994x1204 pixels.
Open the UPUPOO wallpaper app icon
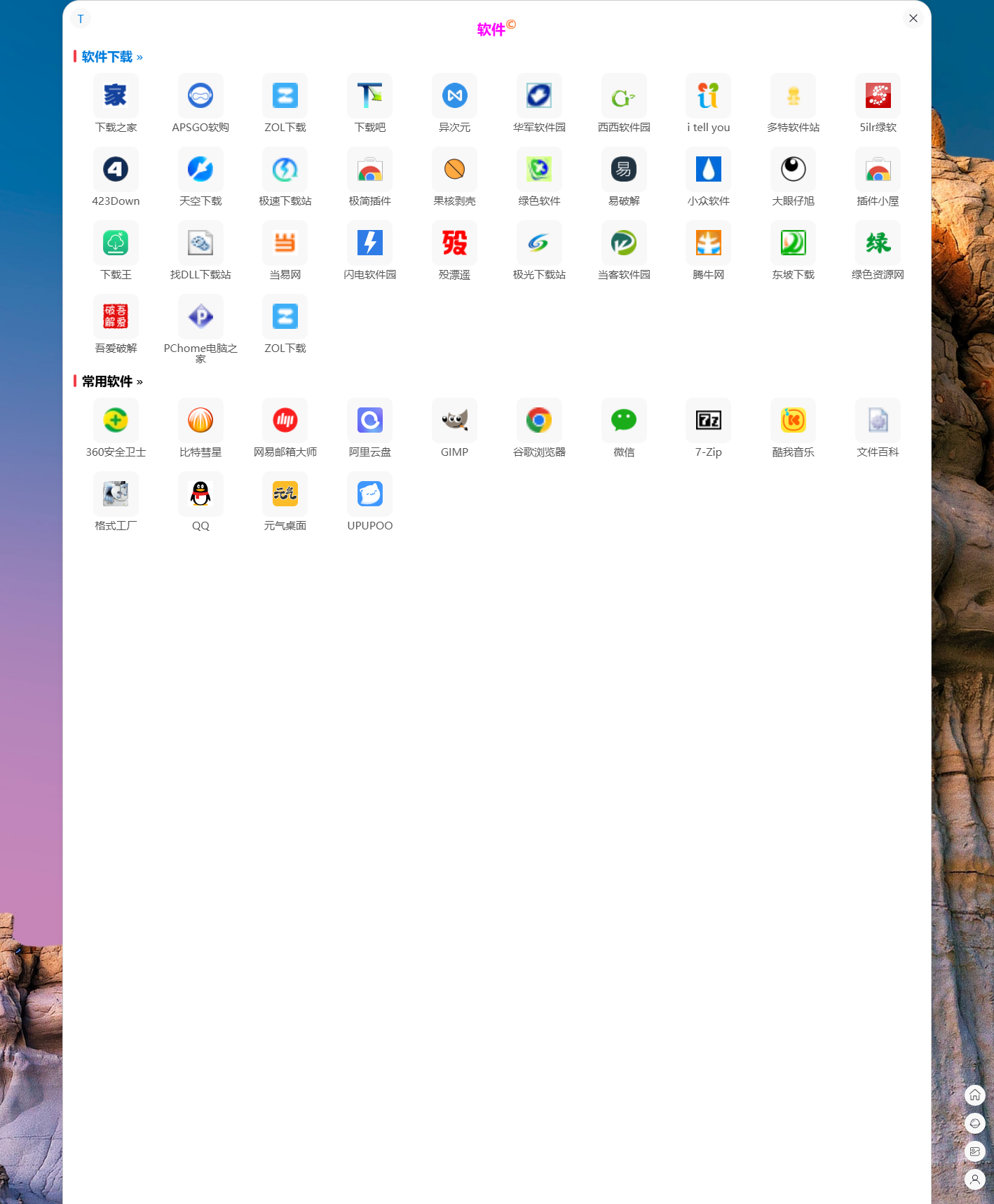pos(369,494)
